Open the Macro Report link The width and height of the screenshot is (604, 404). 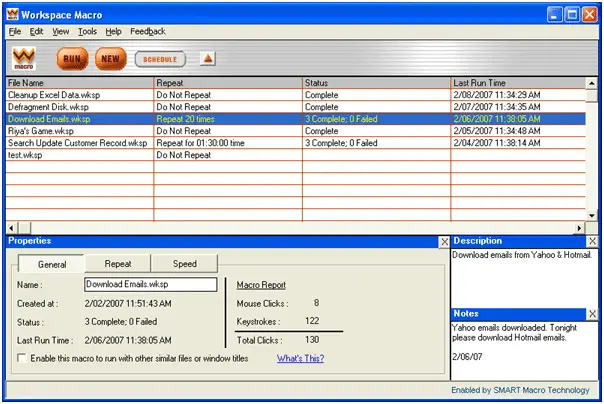point(261,285)
